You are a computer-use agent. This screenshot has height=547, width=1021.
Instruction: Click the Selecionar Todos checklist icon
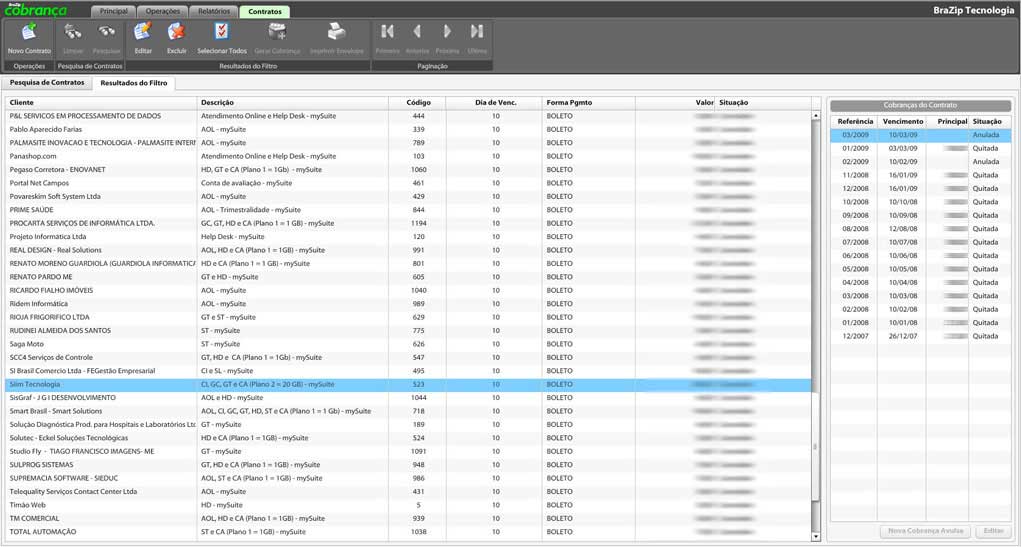point(222,32)
